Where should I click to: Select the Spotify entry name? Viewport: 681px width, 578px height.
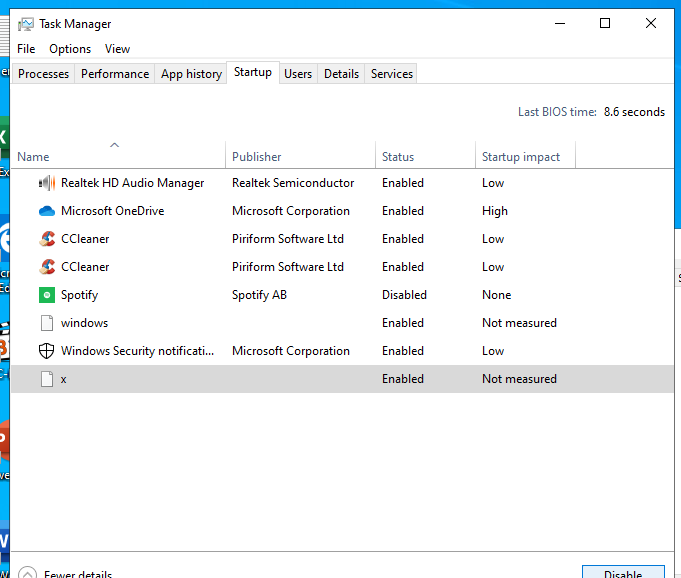[79, 295]
